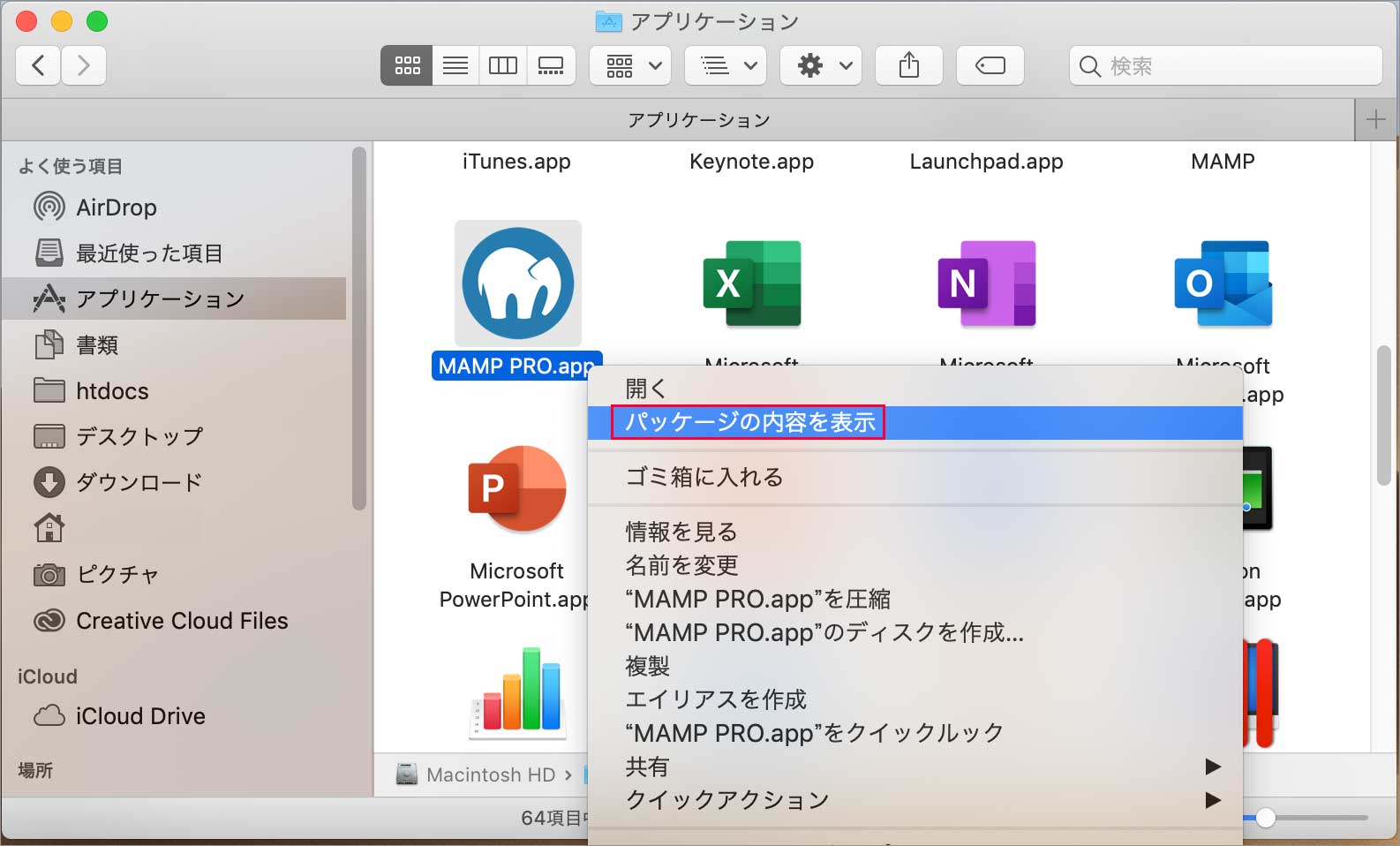This screenshot has height=846, width=1400.
Task: Select the Microsoft PowerPoint app icon
Action: 517,488
